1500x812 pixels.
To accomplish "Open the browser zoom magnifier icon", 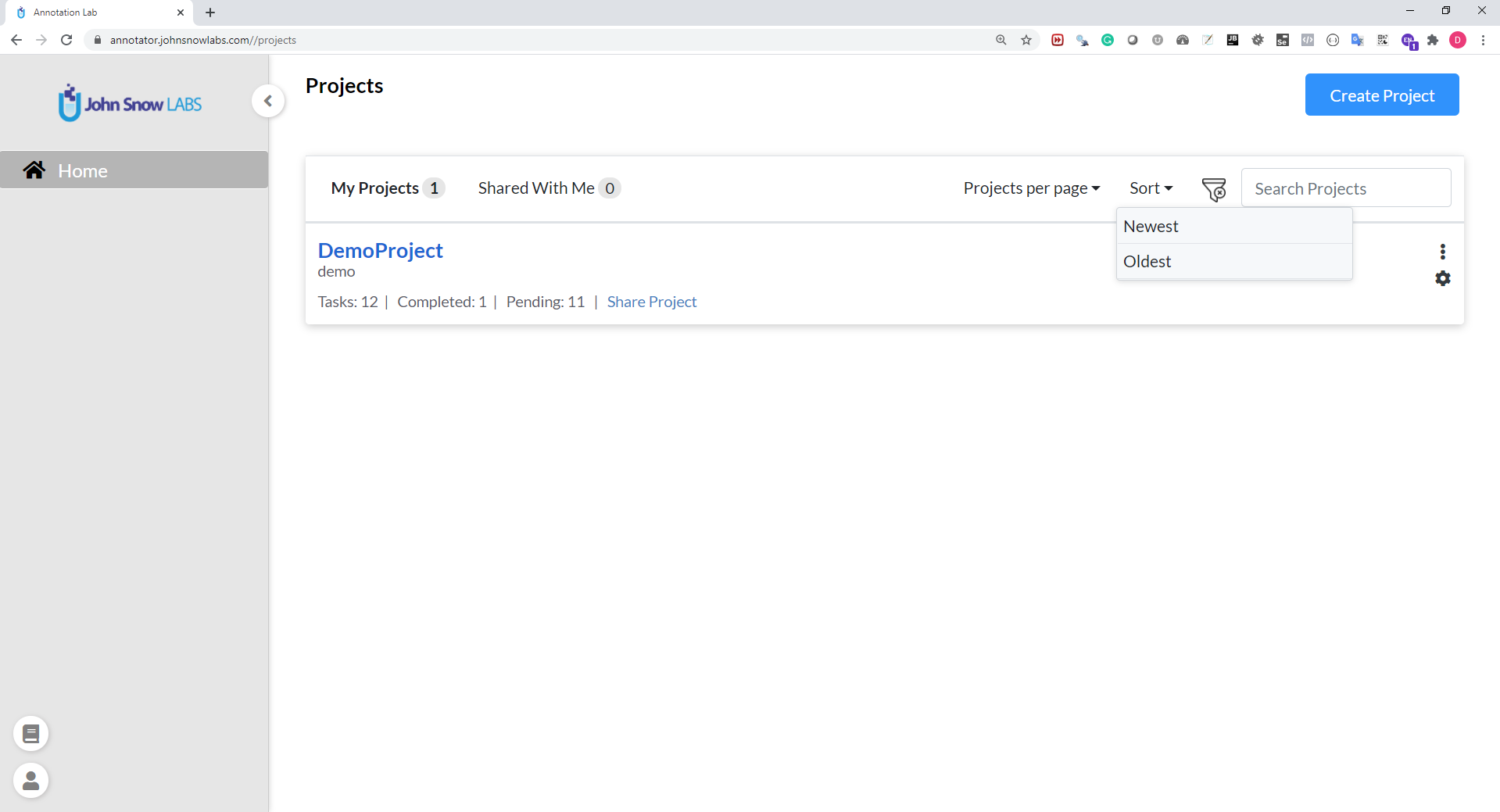I will pyautogui.click(x=1001, y=40).
